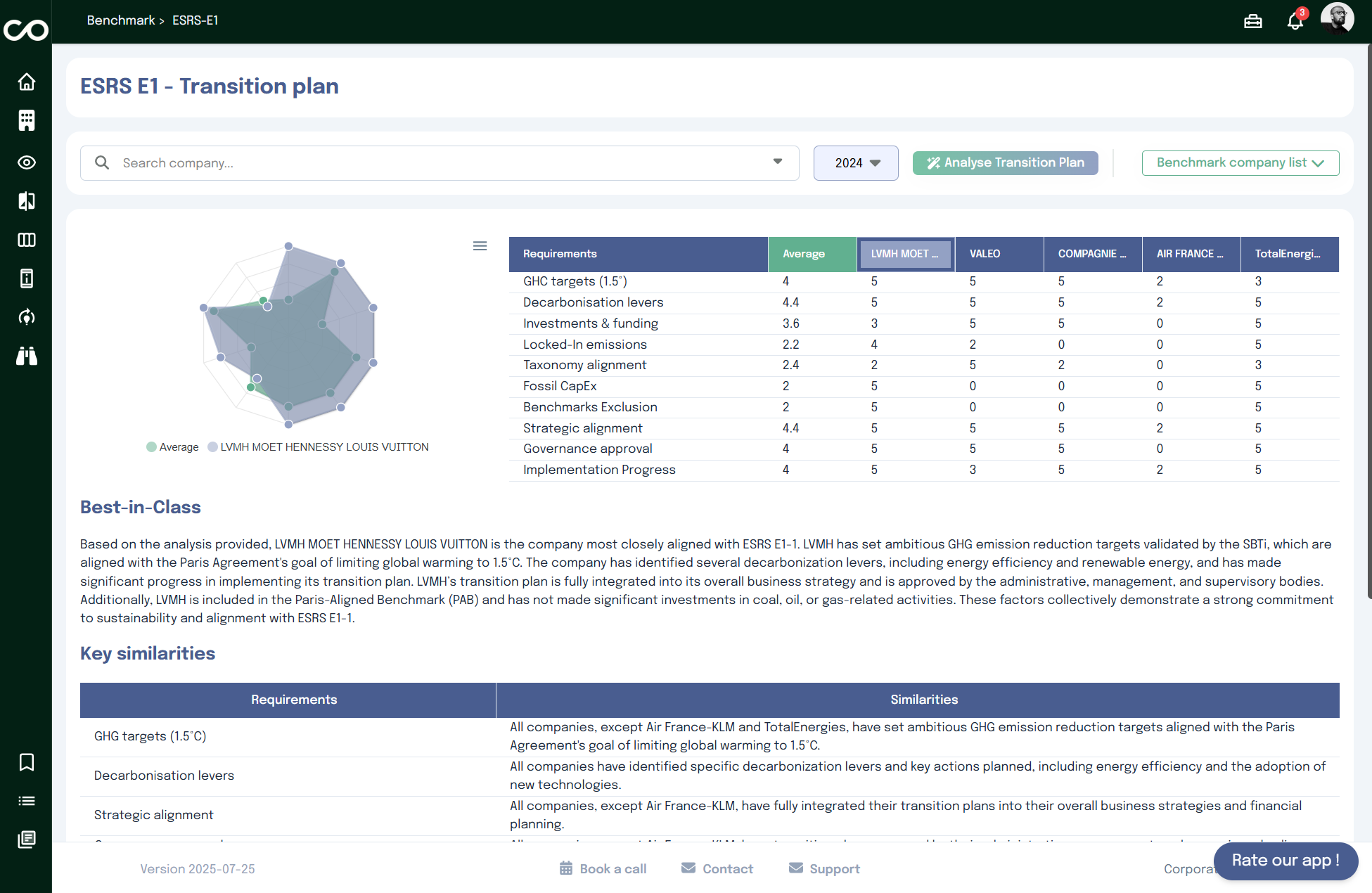1372x893 pixels.
Task: Click Analyse Transition Plan button
Action: [x=1005, y=163]
